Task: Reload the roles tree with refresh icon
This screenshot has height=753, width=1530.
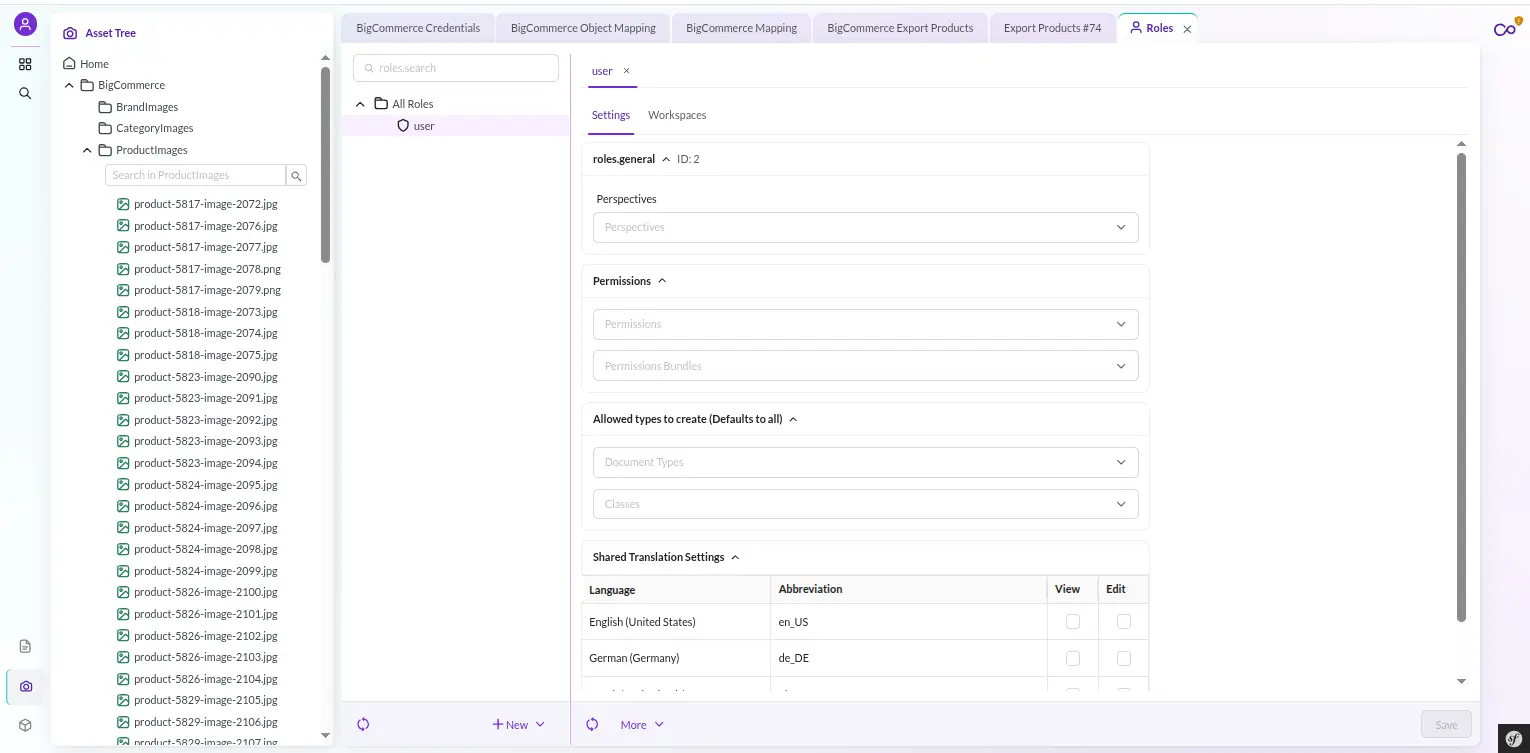Action: point(363,724)
